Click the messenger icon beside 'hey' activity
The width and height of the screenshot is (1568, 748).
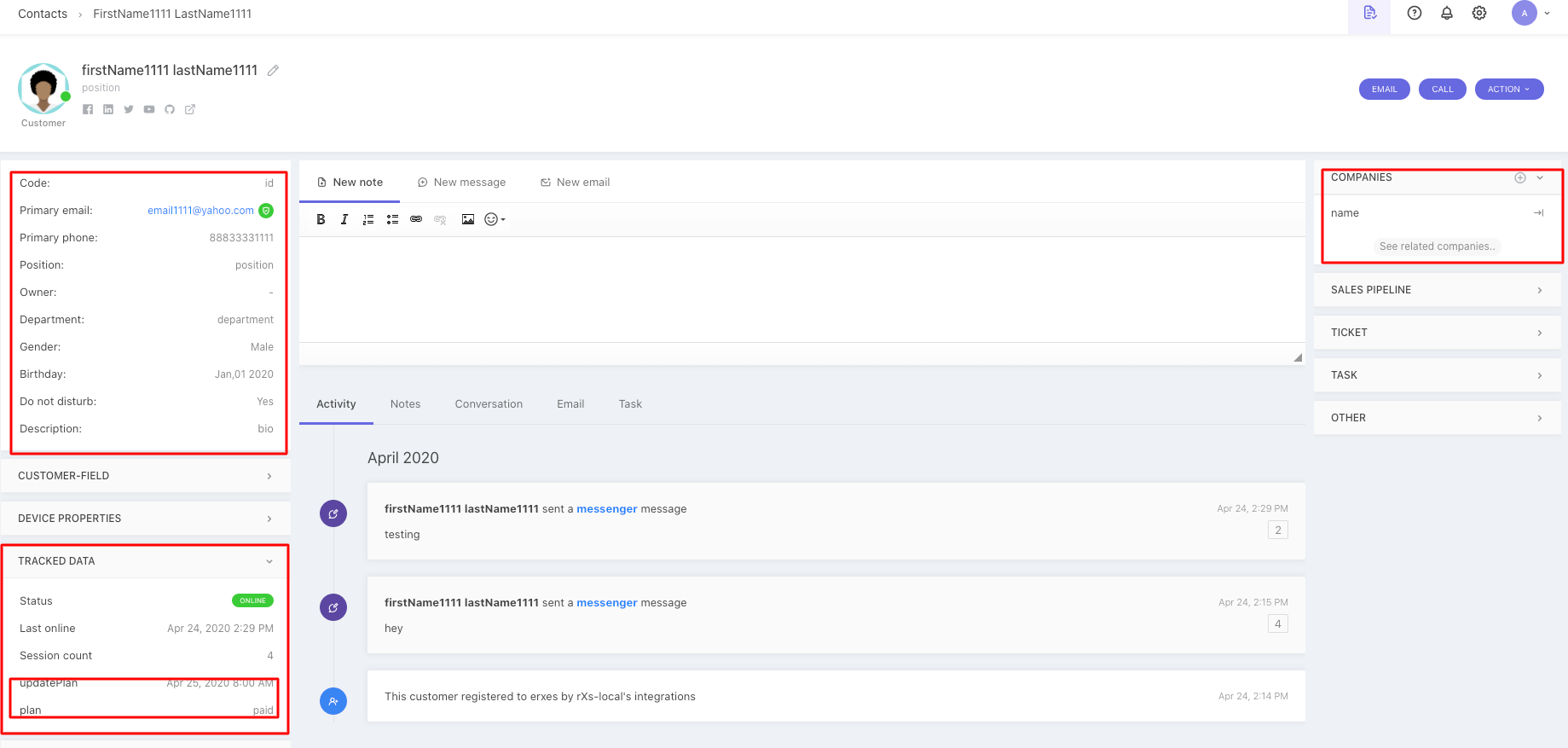(333, 607)
